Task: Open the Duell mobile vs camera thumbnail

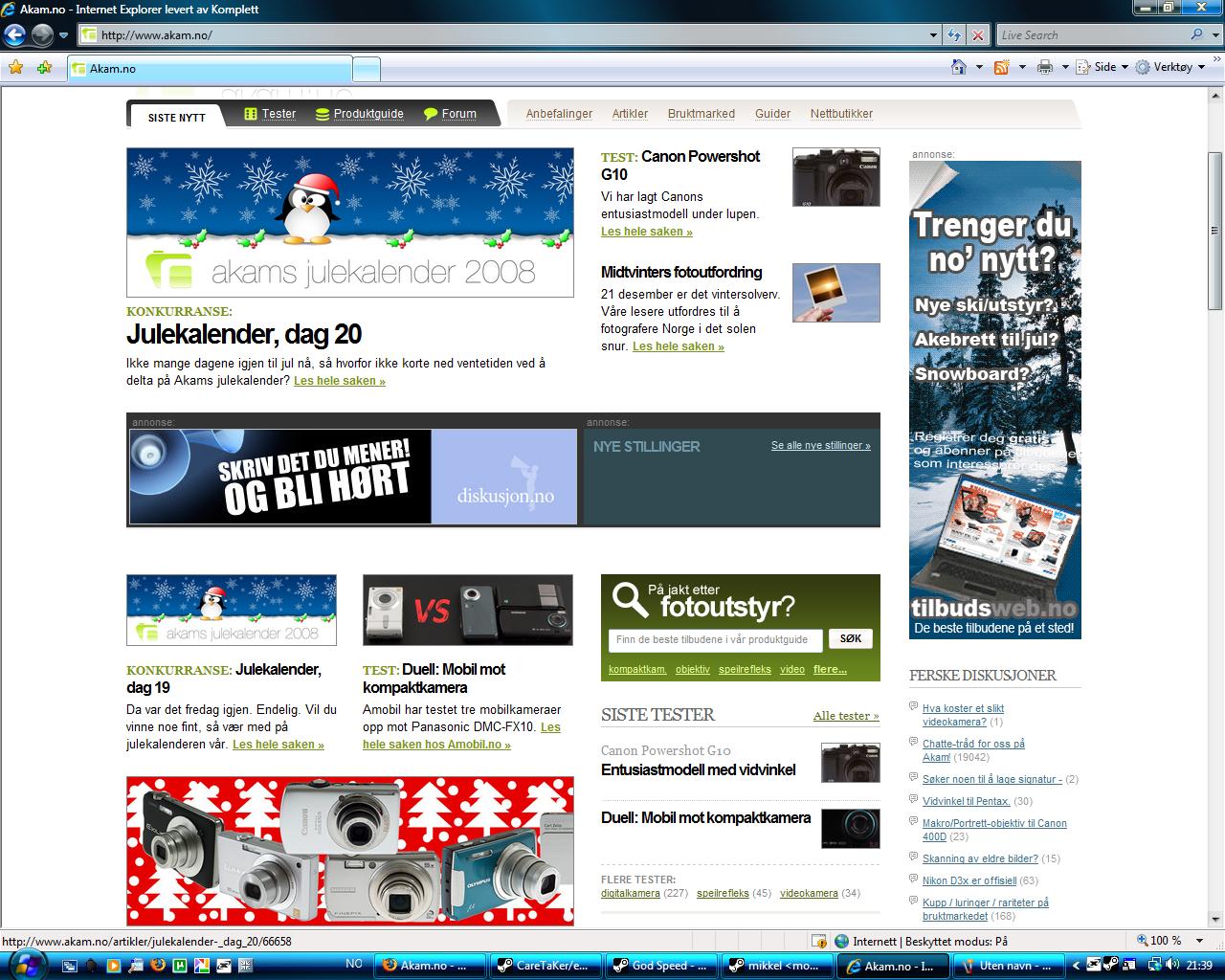Action: pos(468,610)
